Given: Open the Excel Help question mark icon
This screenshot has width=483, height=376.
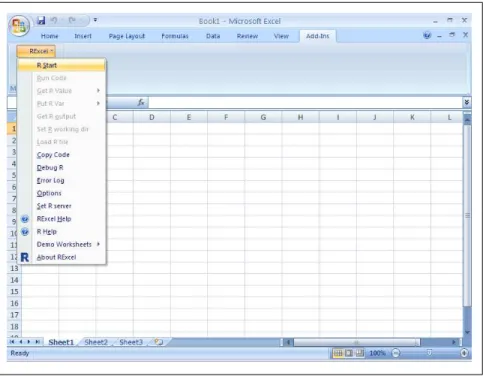Looking at the screenshot, I should point(427,36).
